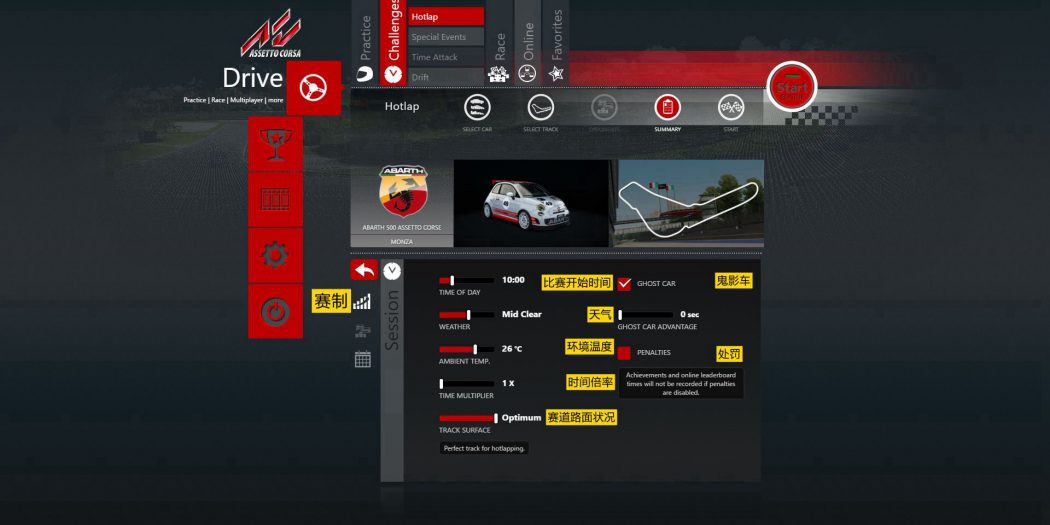This screenshot has width=1050, height=525.
Task: Open the Race tab
Action: [x=500, y=43]
